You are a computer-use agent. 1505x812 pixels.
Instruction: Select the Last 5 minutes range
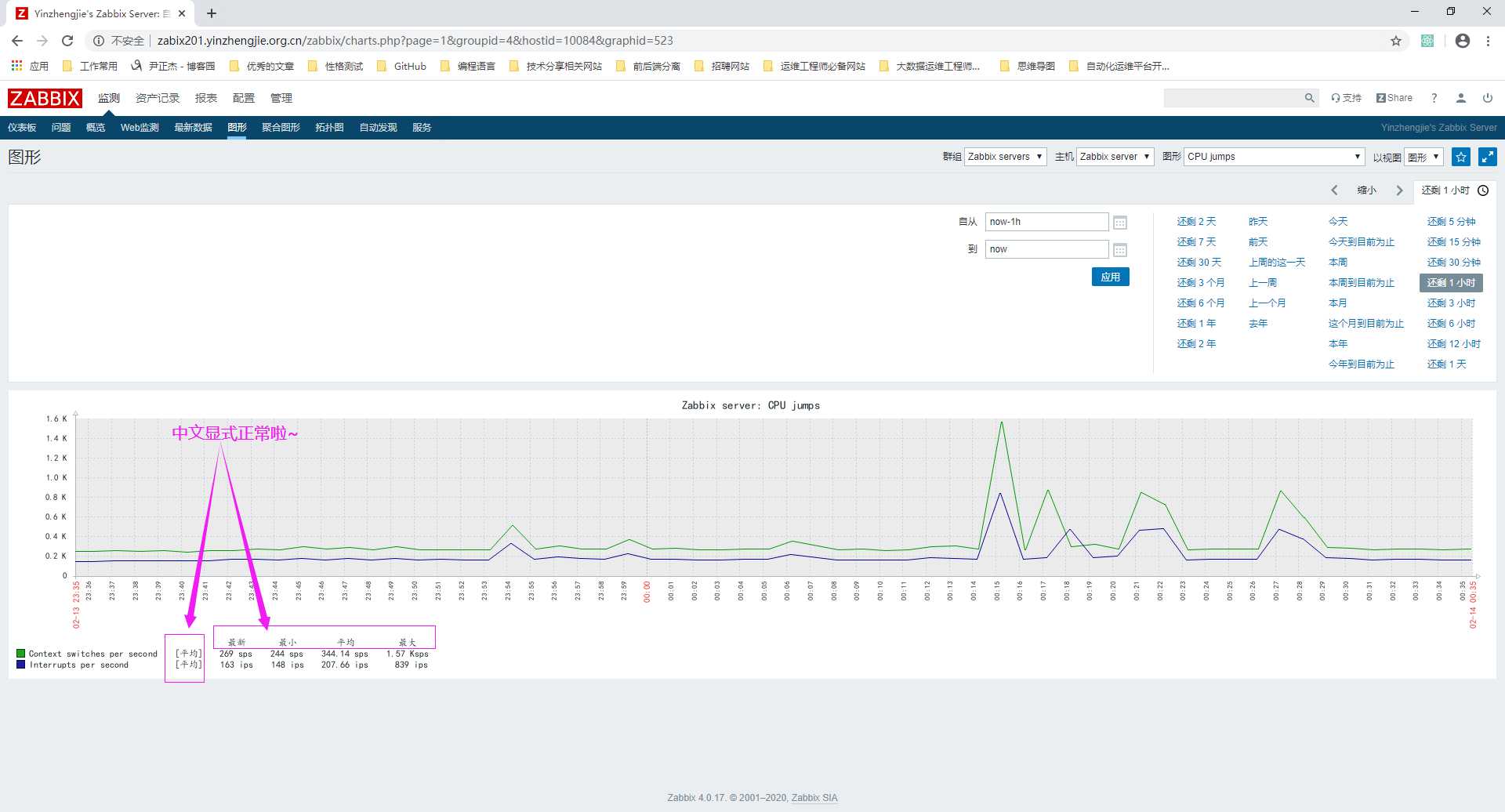pos(1451,222)
